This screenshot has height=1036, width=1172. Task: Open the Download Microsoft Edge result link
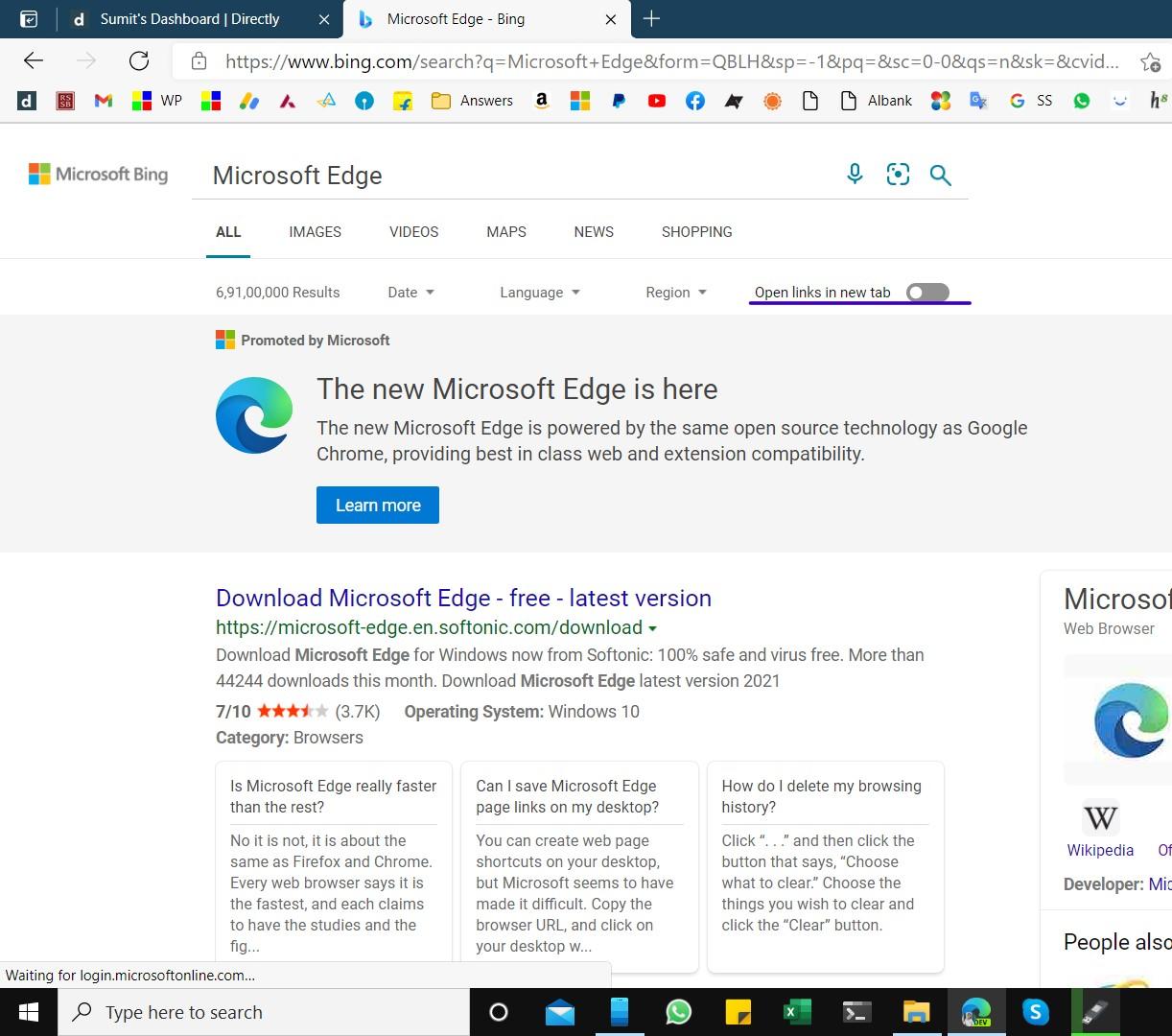click(x=463, y=598)
